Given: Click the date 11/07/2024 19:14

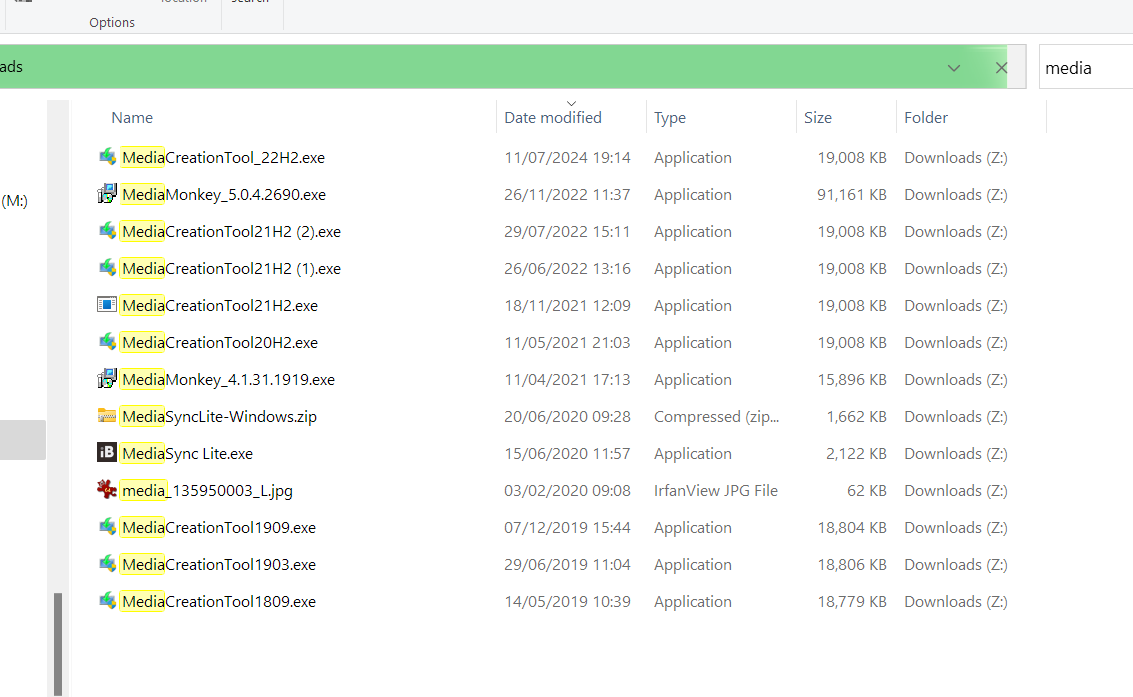Looking at the screenshot, I should (x=567, y=157).
